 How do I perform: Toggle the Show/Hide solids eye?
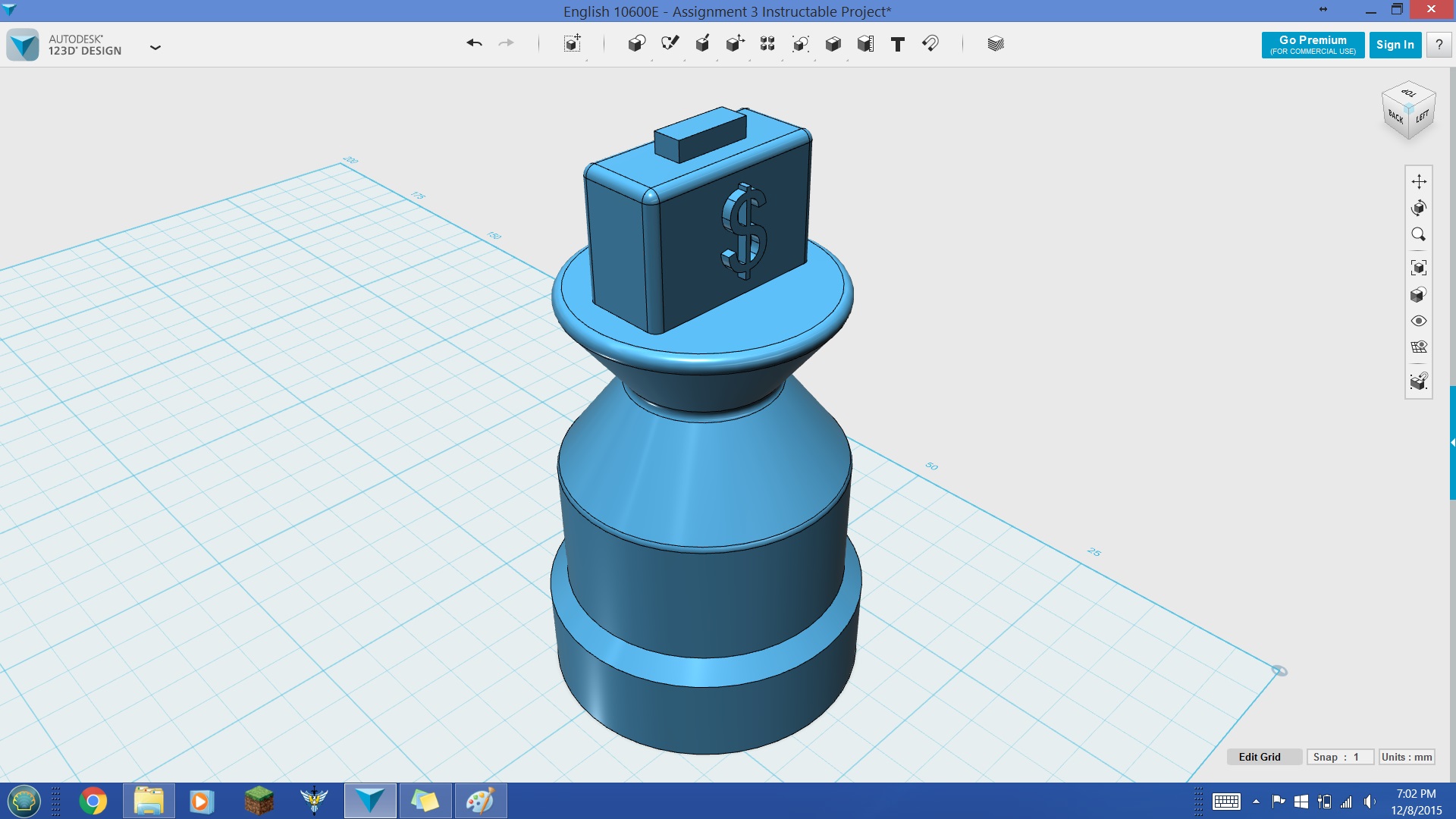(1419, 321)
